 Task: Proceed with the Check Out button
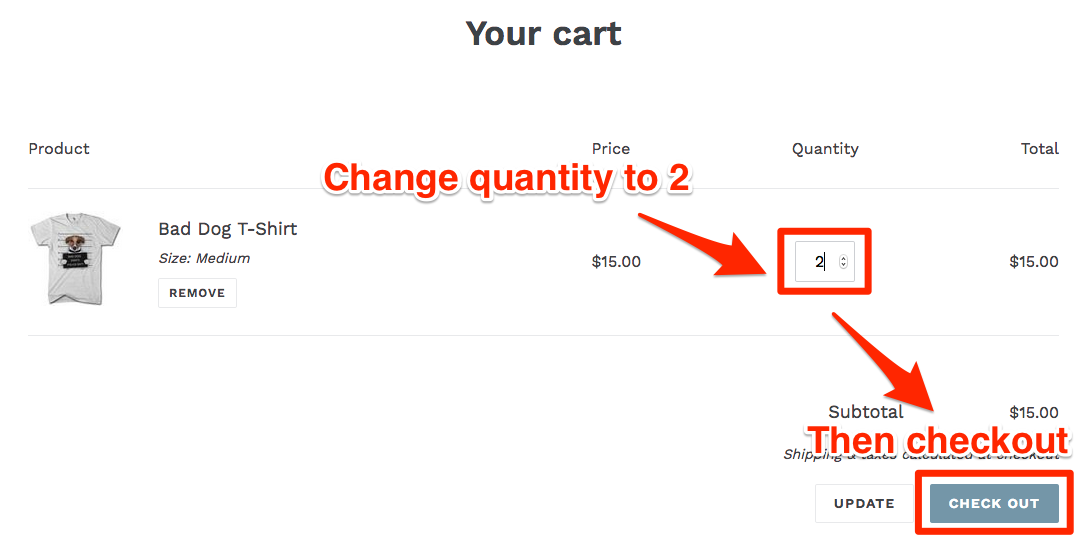(994, 504)
